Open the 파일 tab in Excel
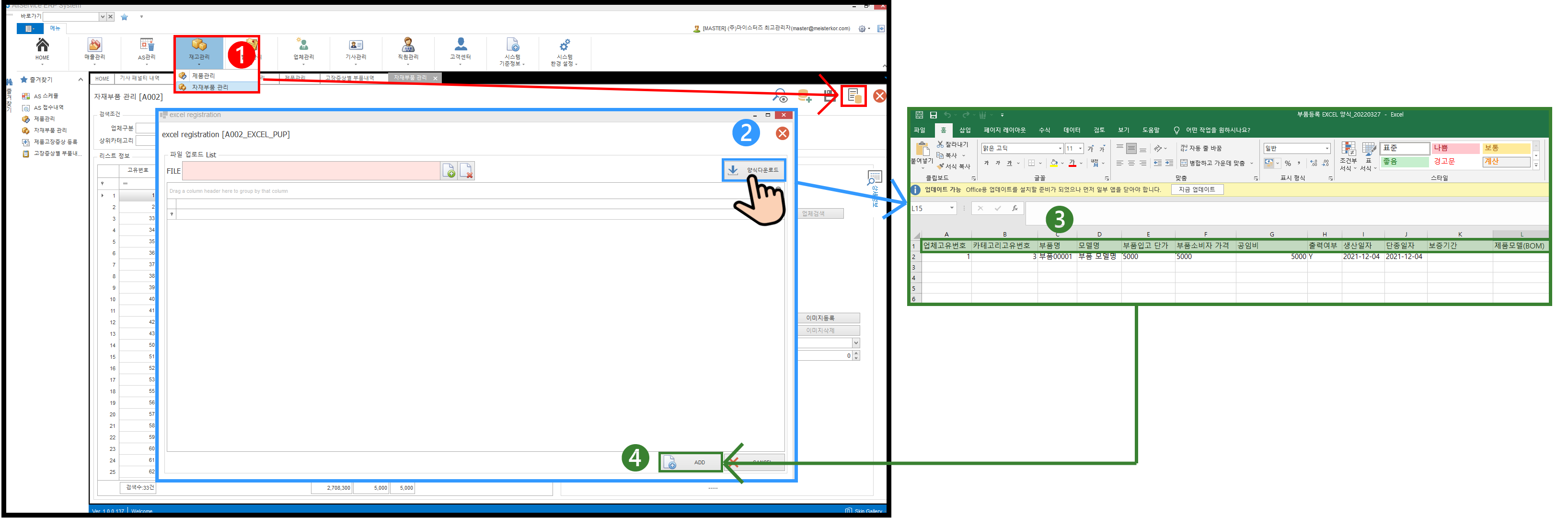Image resolution: width=1568 pixels, height=518 pixels. (919, 130)
